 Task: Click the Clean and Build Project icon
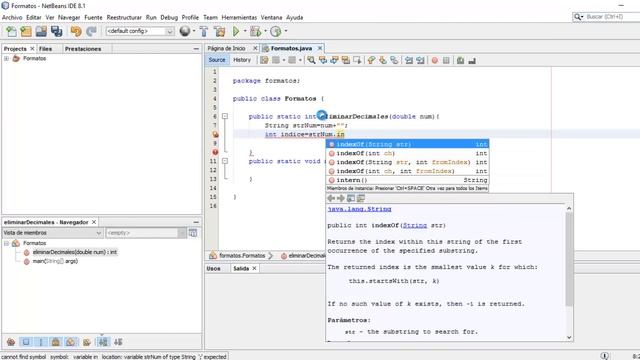(220, 31)
